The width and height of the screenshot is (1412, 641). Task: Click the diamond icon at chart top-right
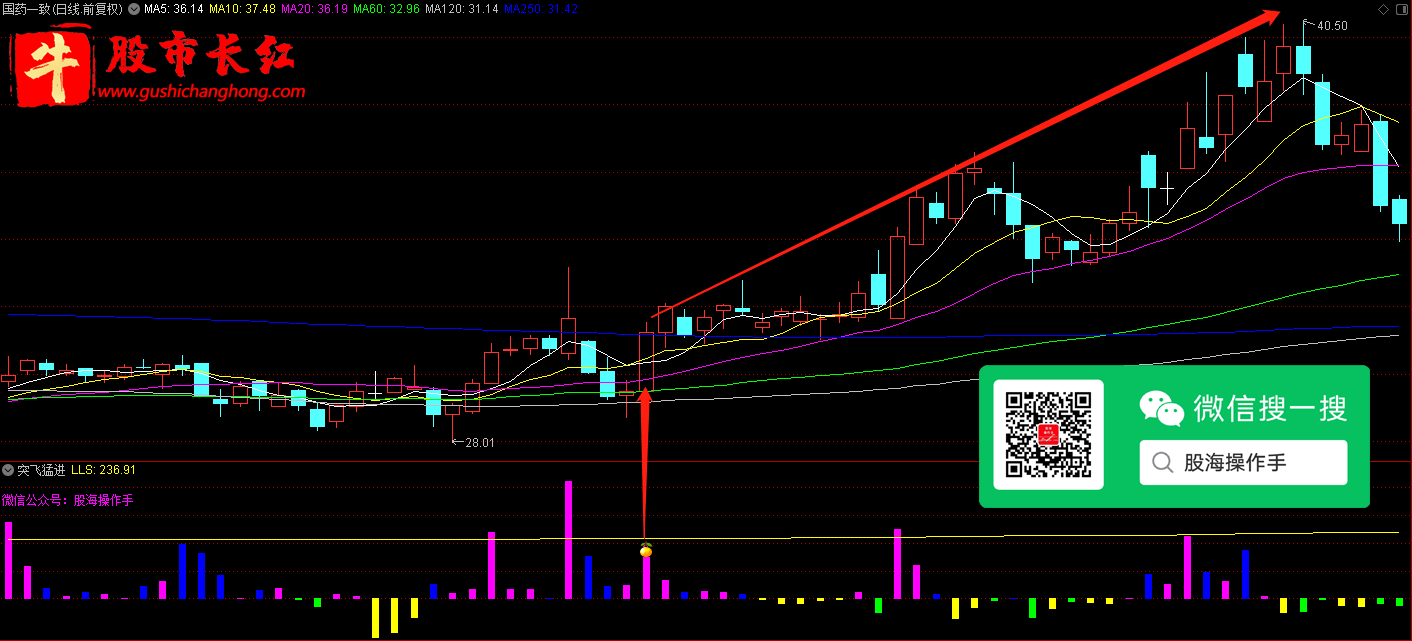coord(1383,9)
